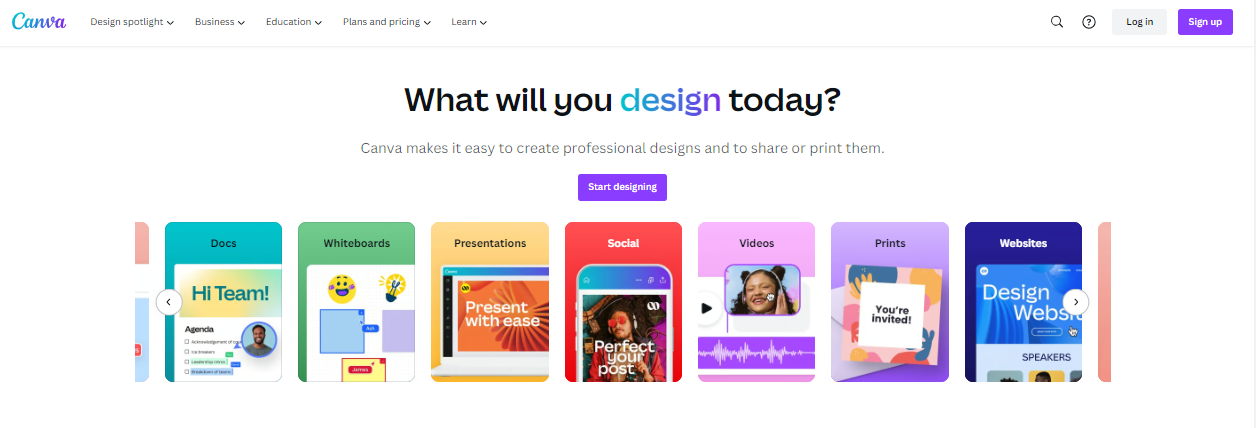Open the Learn menu

(x=469, y=22)
